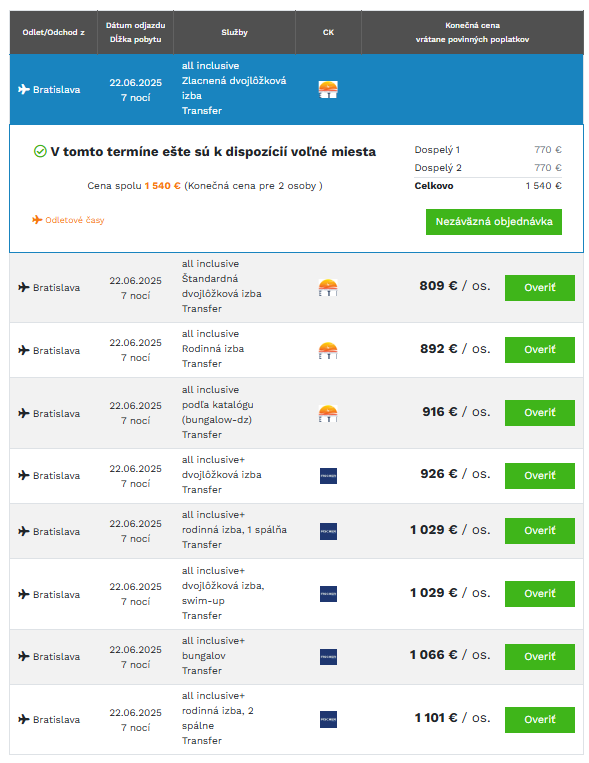Open the Odletové časy link
Viewport: 589px width, 763px height.
74,220
